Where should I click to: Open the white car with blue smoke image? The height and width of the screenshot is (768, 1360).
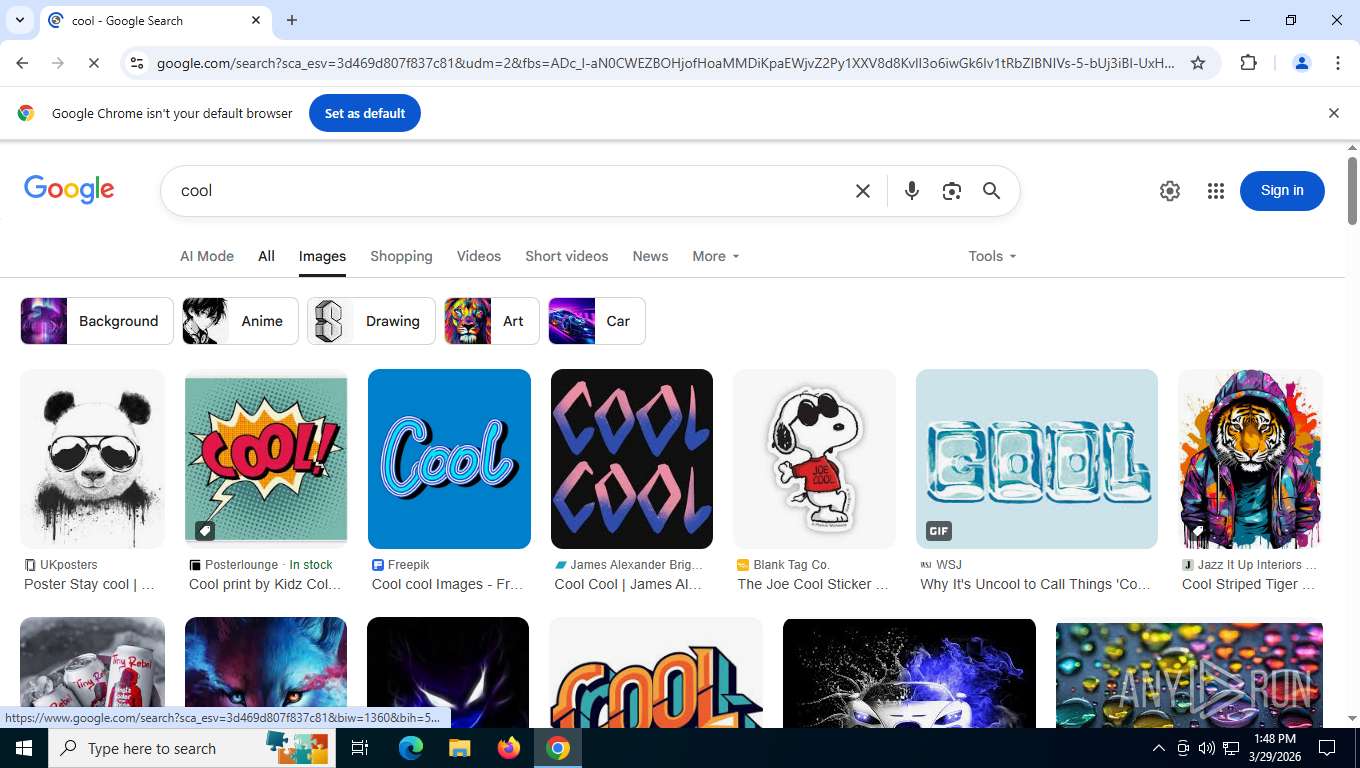[909, 672]
